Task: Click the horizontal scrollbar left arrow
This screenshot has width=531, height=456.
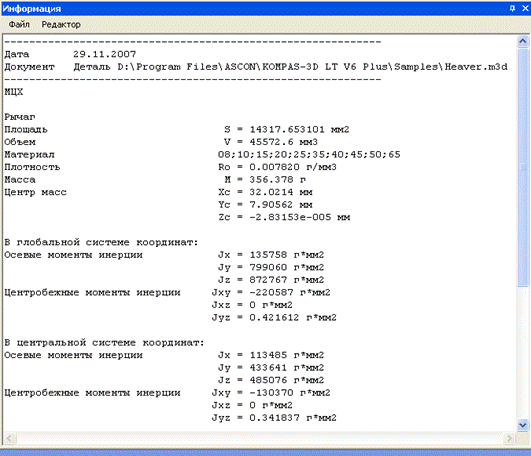Action: [10, 438]
